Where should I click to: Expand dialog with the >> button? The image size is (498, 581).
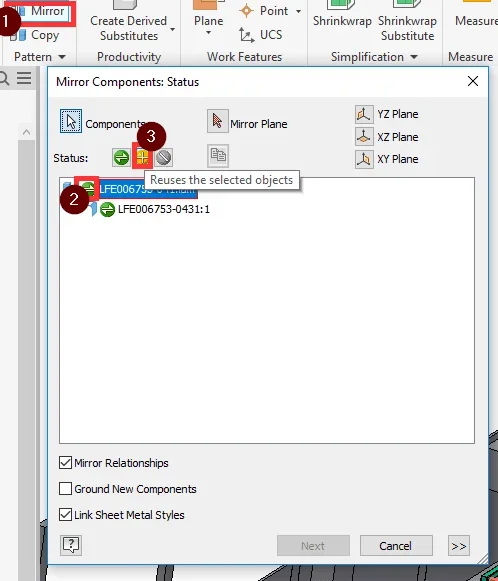tap(459, 545)
